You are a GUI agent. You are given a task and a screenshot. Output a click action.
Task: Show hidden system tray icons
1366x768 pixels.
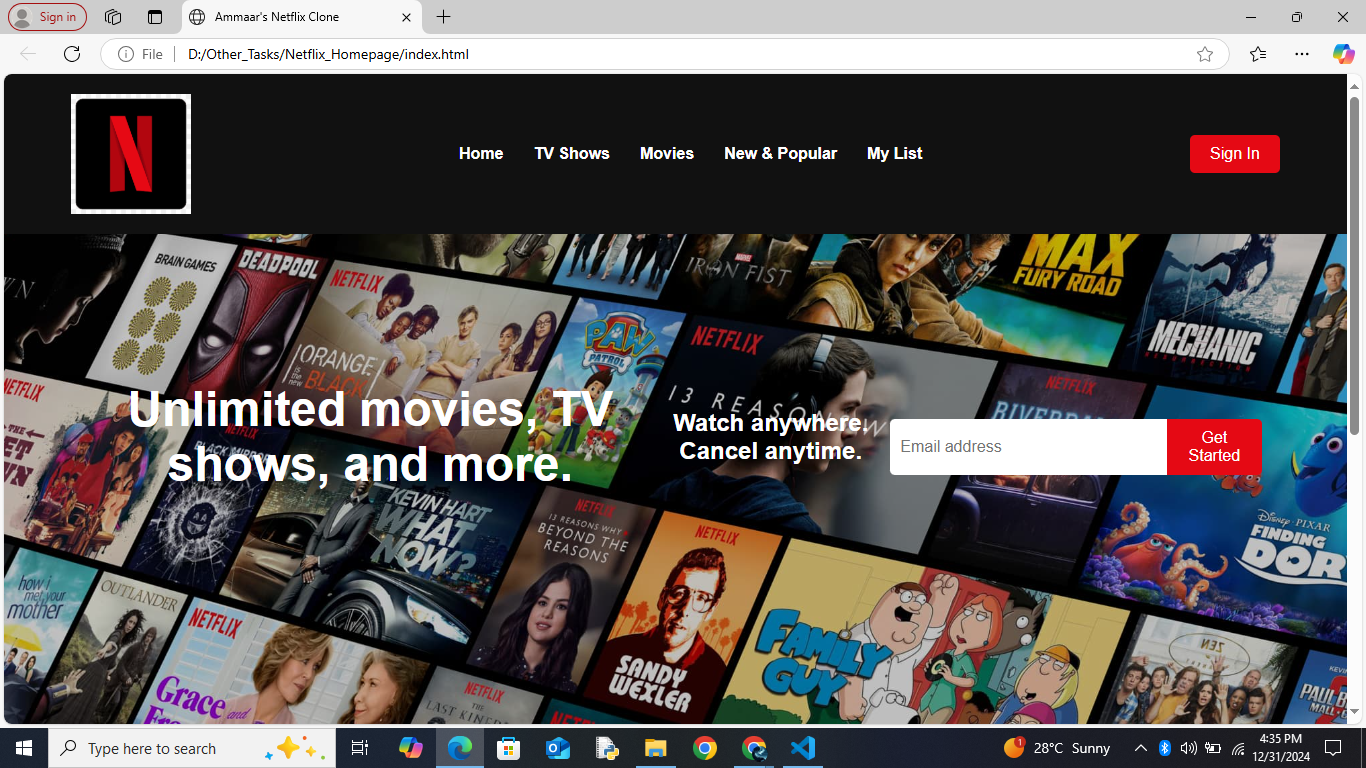(1140, 748)
